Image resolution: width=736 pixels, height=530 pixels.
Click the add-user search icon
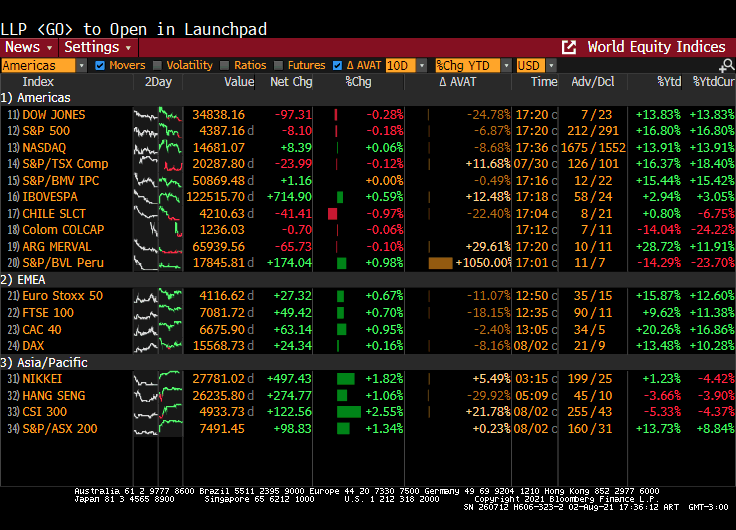tap(727, 65)
